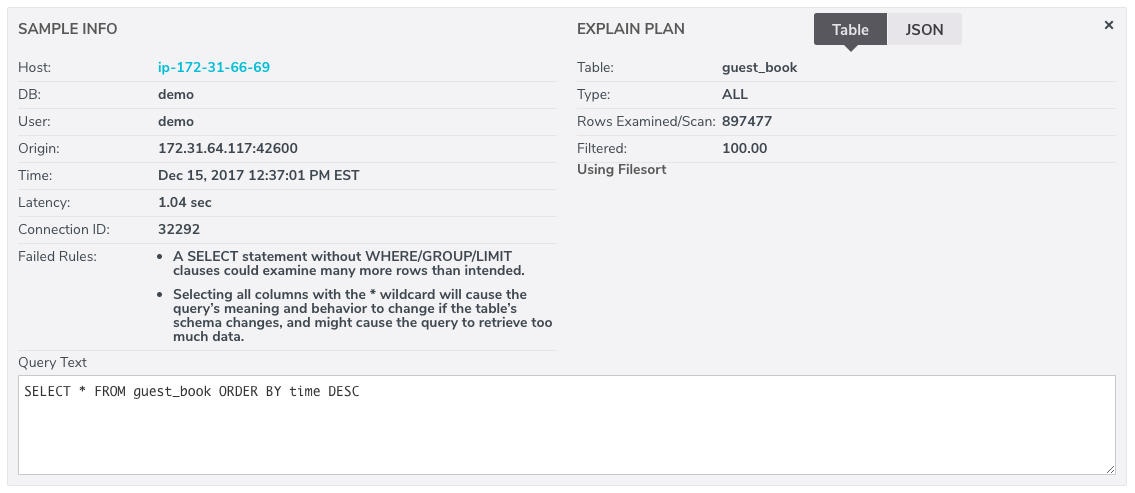Click the Type value ALL
This screenshot has width=1135, height=493.
[735, 94]
